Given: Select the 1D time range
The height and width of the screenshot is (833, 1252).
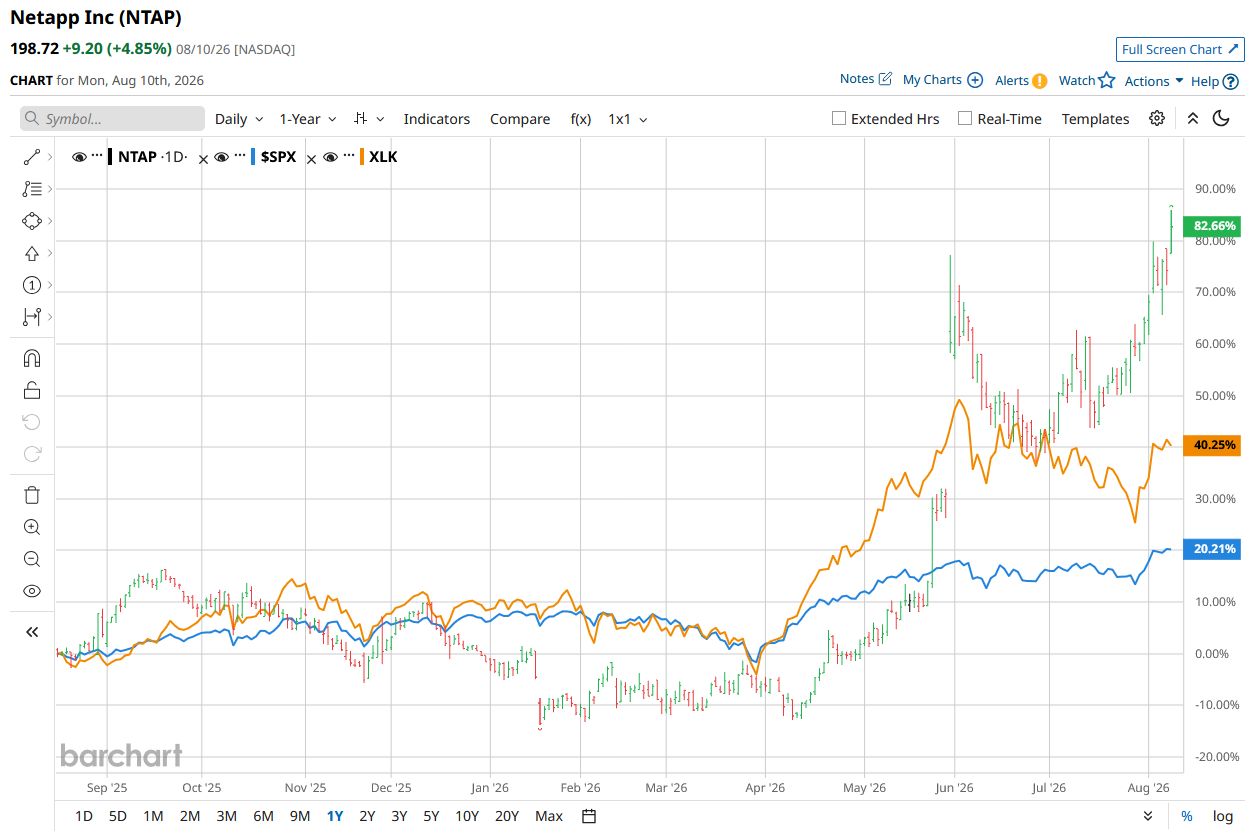Looking at the screenshot, I should coord(84,816).
